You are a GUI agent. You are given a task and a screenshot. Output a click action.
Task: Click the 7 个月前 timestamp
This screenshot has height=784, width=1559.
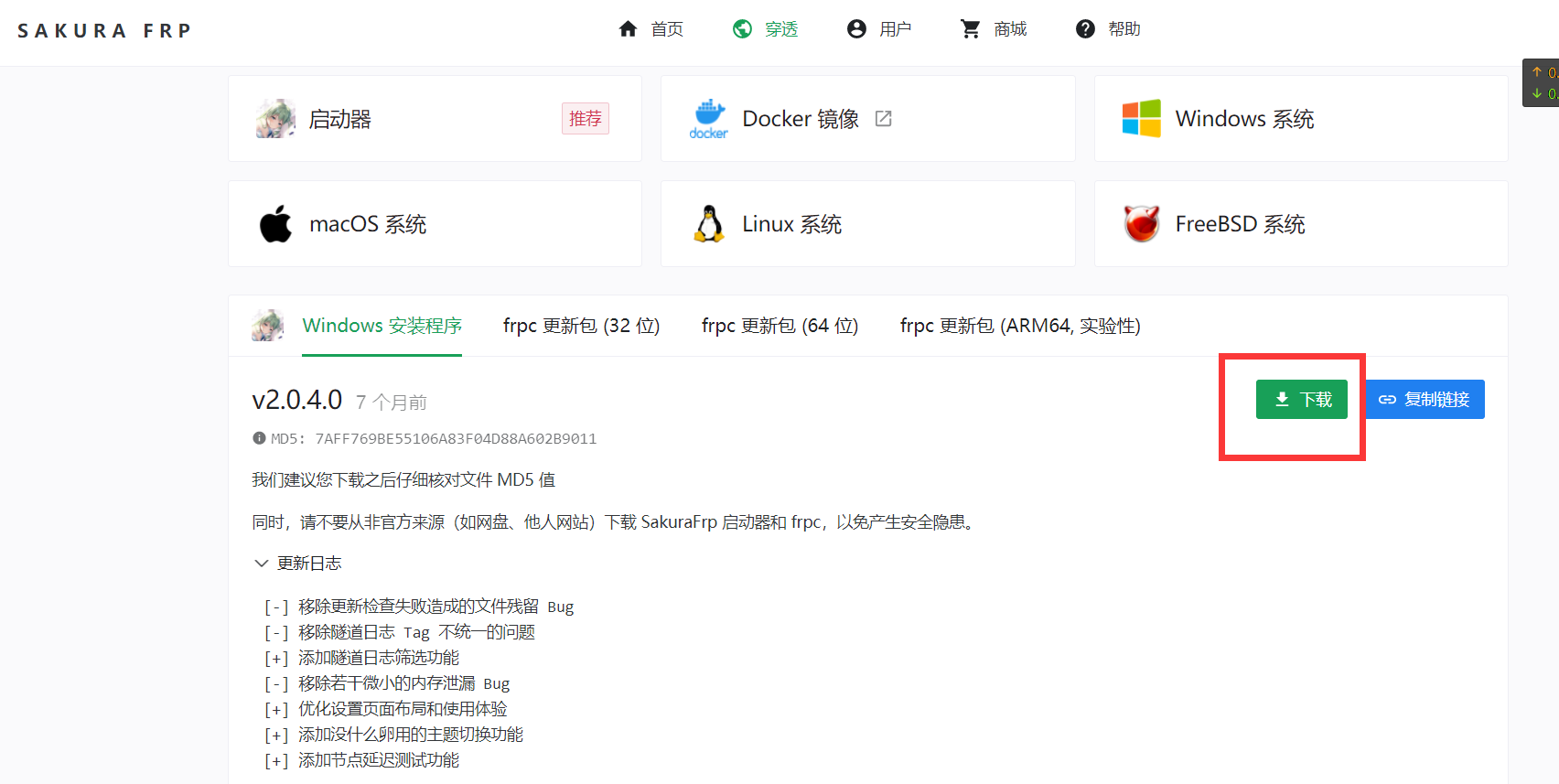point(392,403)
